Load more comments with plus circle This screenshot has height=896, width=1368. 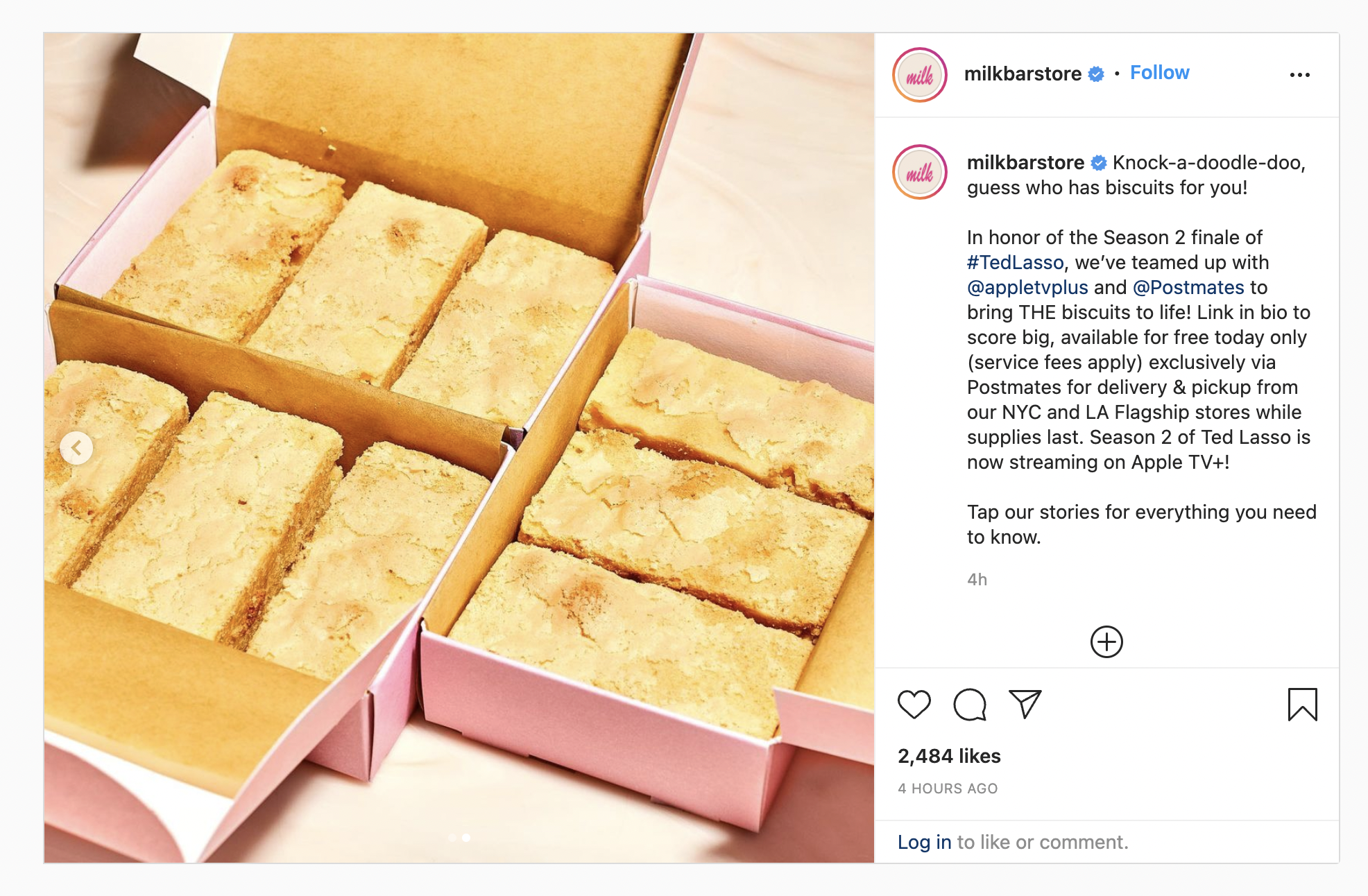pyautogui.click(x=1106, y=641)
